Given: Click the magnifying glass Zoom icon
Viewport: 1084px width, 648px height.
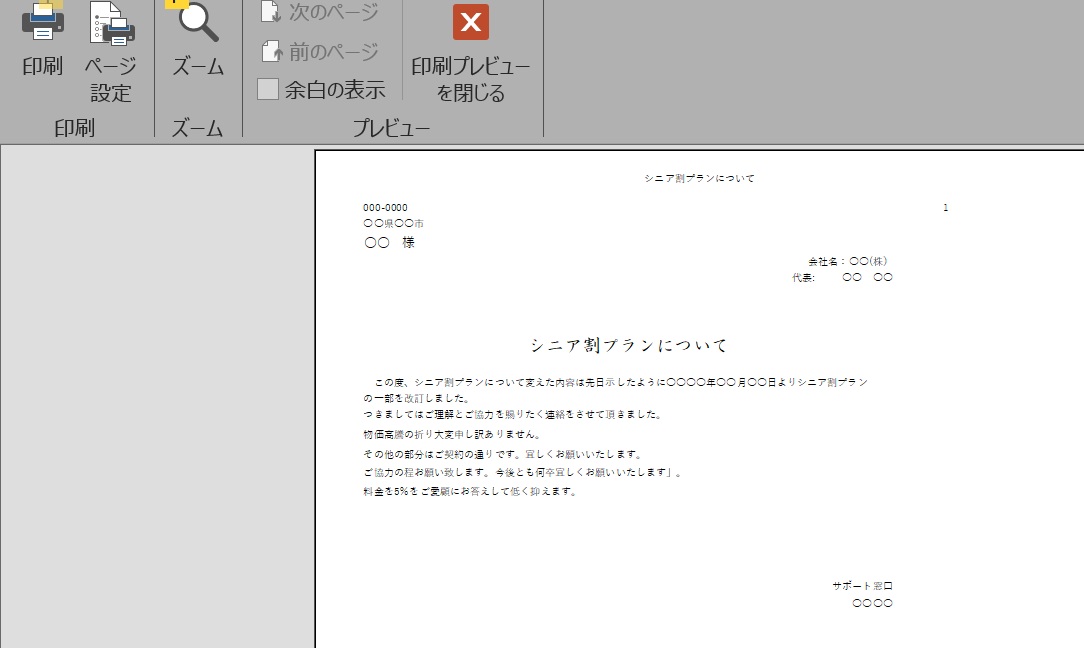Looking at the screenshot, I should tap(198, 22).
